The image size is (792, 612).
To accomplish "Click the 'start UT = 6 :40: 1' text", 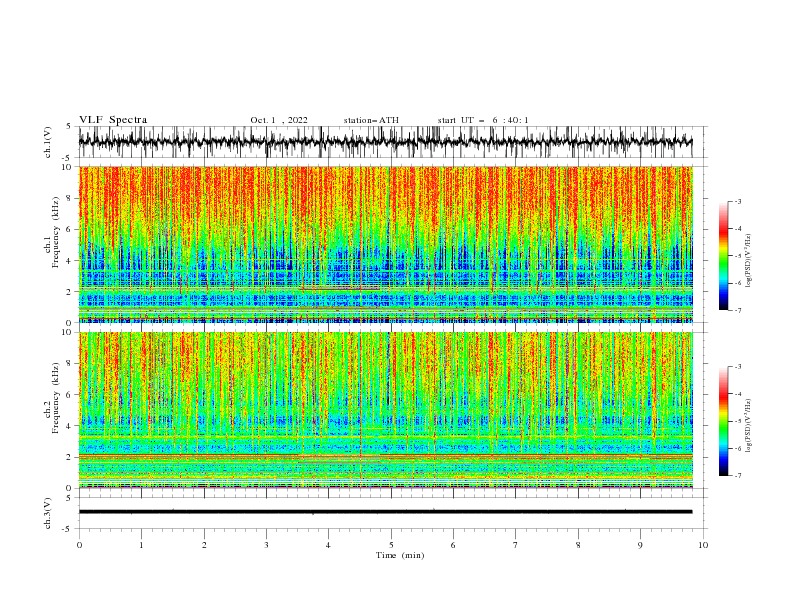I will click(x=483, y=120).
